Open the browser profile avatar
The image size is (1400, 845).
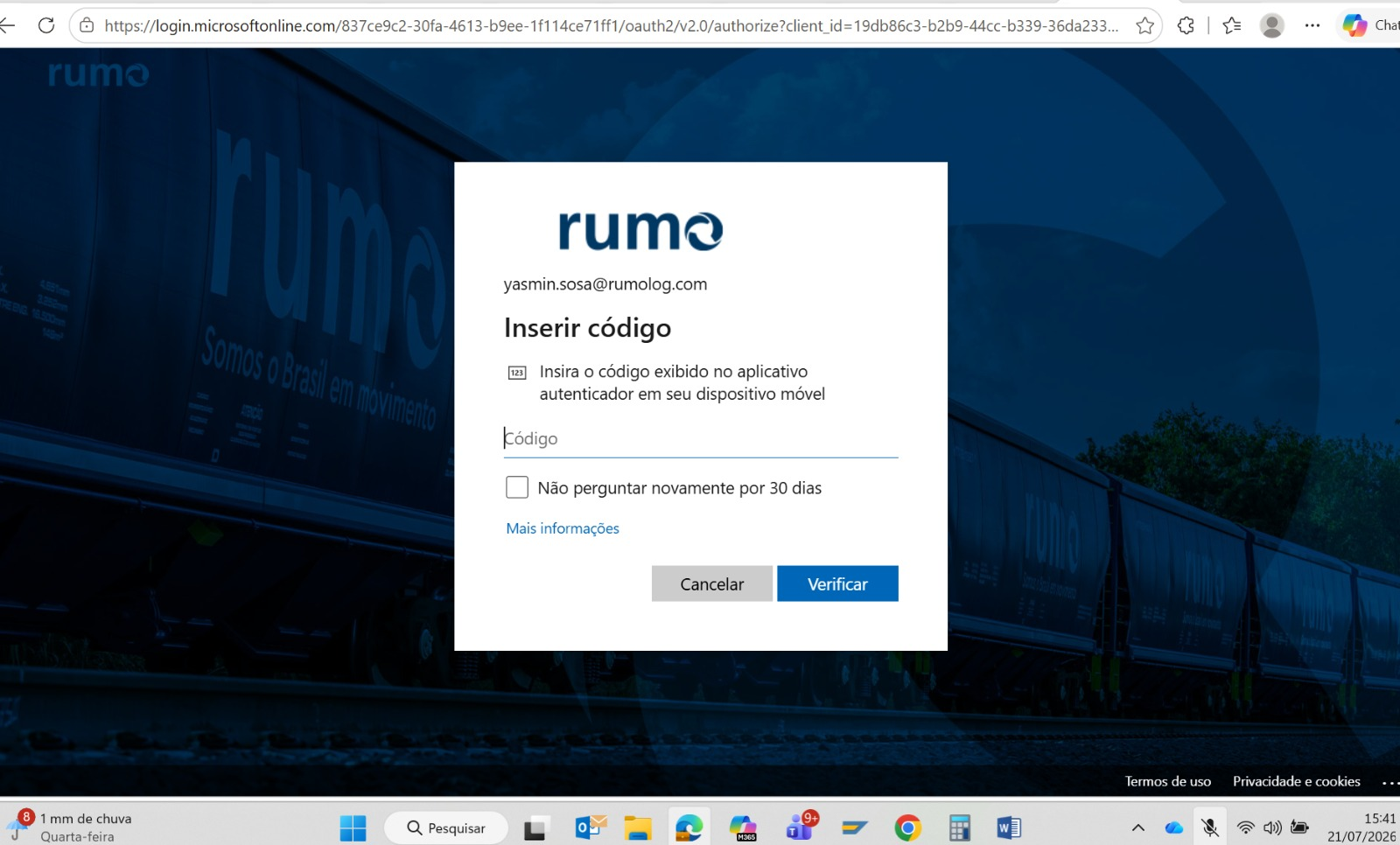tap(1272, 25)
